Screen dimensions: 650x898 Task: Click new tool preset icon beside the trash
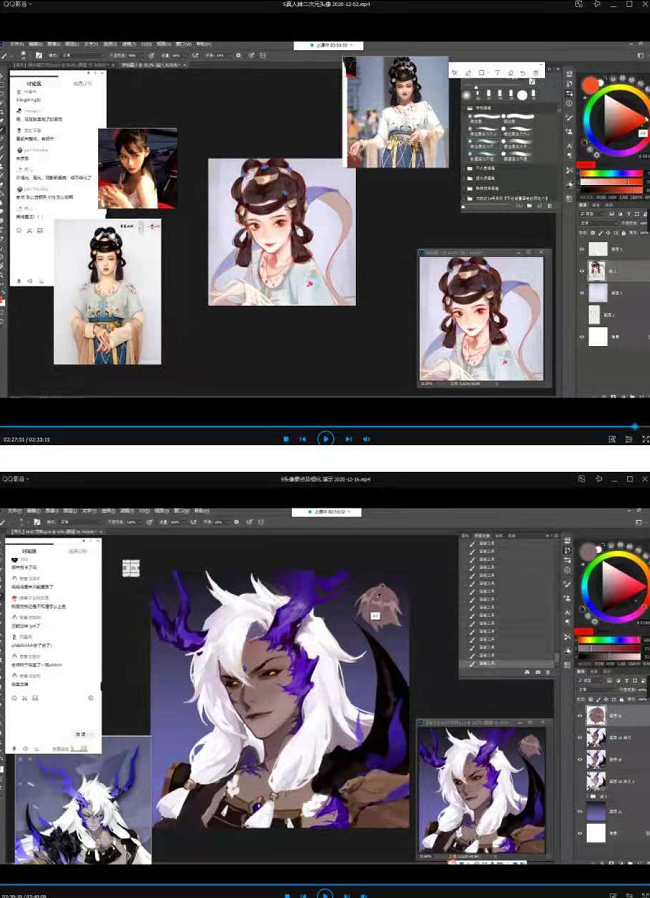click(538, 672)
